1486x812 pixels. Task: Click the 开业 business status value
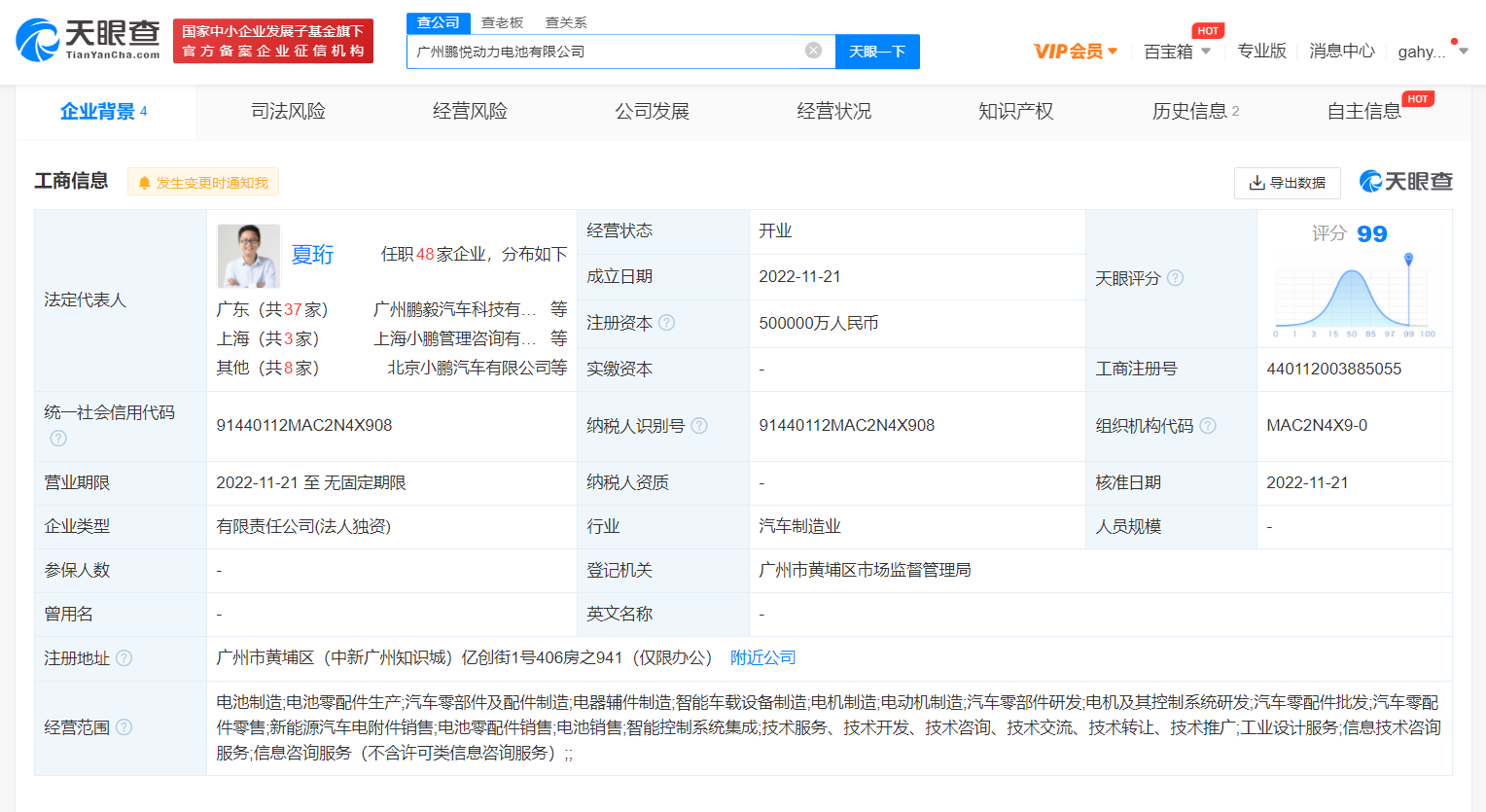click(775, 230)
